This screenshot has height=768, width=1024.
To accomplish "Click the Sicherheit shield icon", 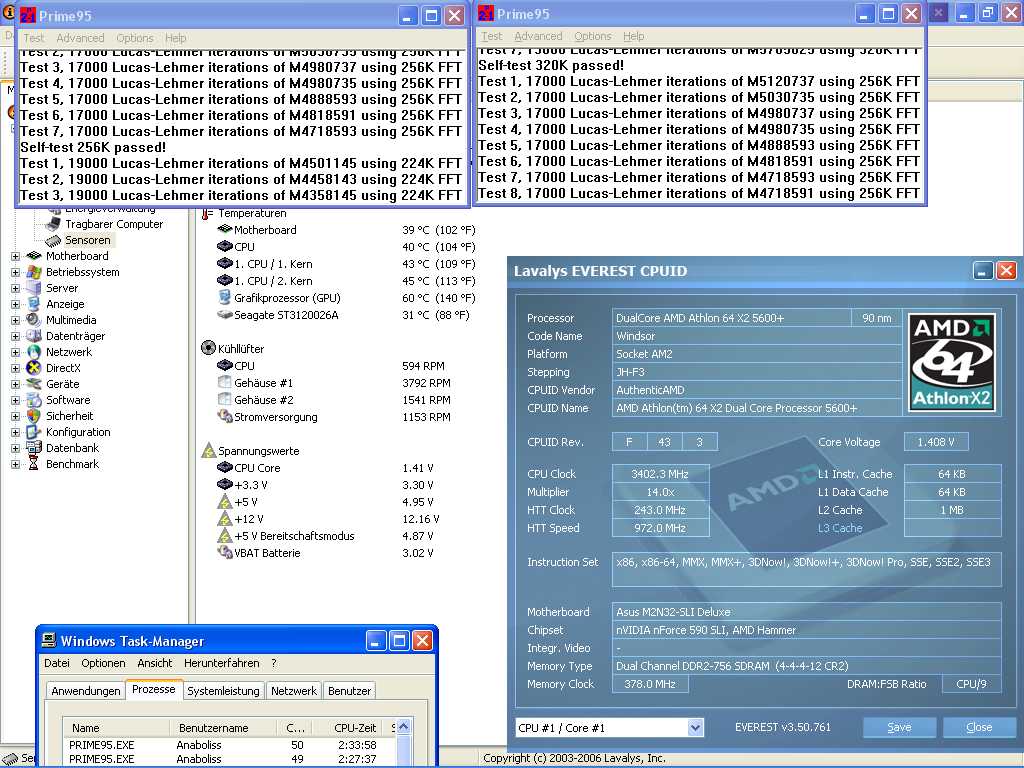I will click(33, 416).
